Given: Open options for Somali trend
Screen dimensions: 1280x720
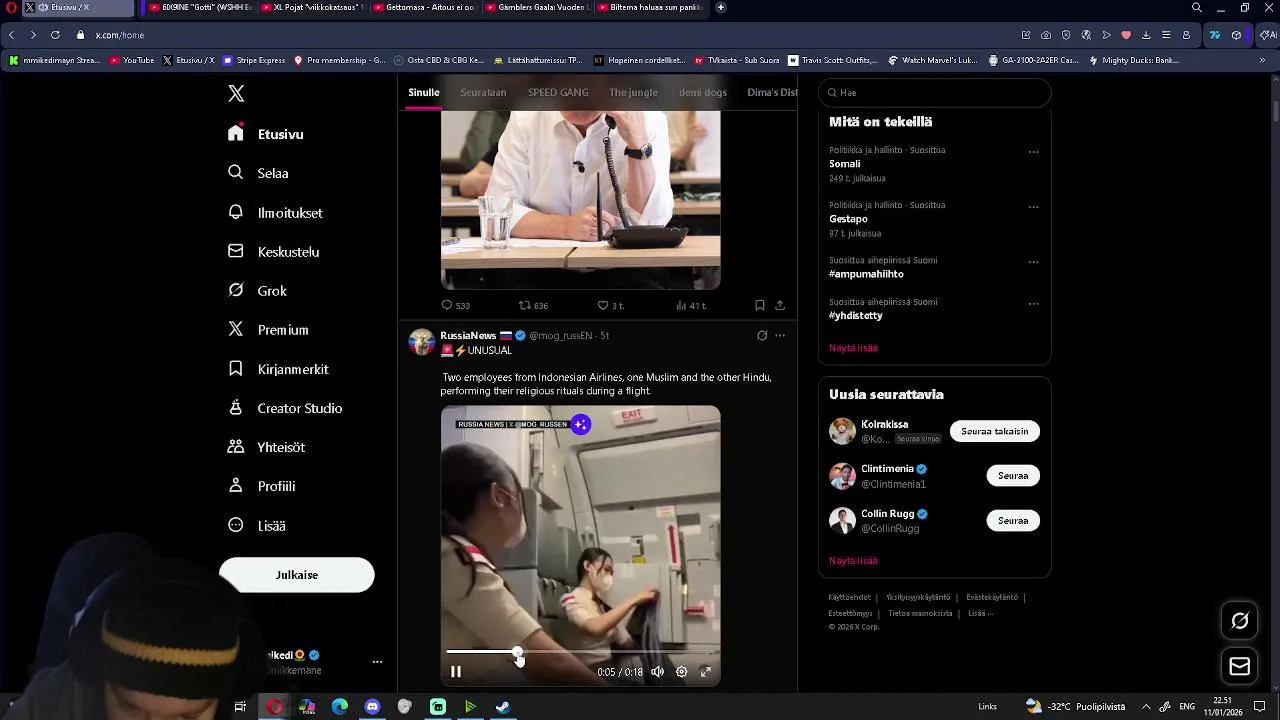Looking at the screenshot, I should click(x=1033, y=153).
